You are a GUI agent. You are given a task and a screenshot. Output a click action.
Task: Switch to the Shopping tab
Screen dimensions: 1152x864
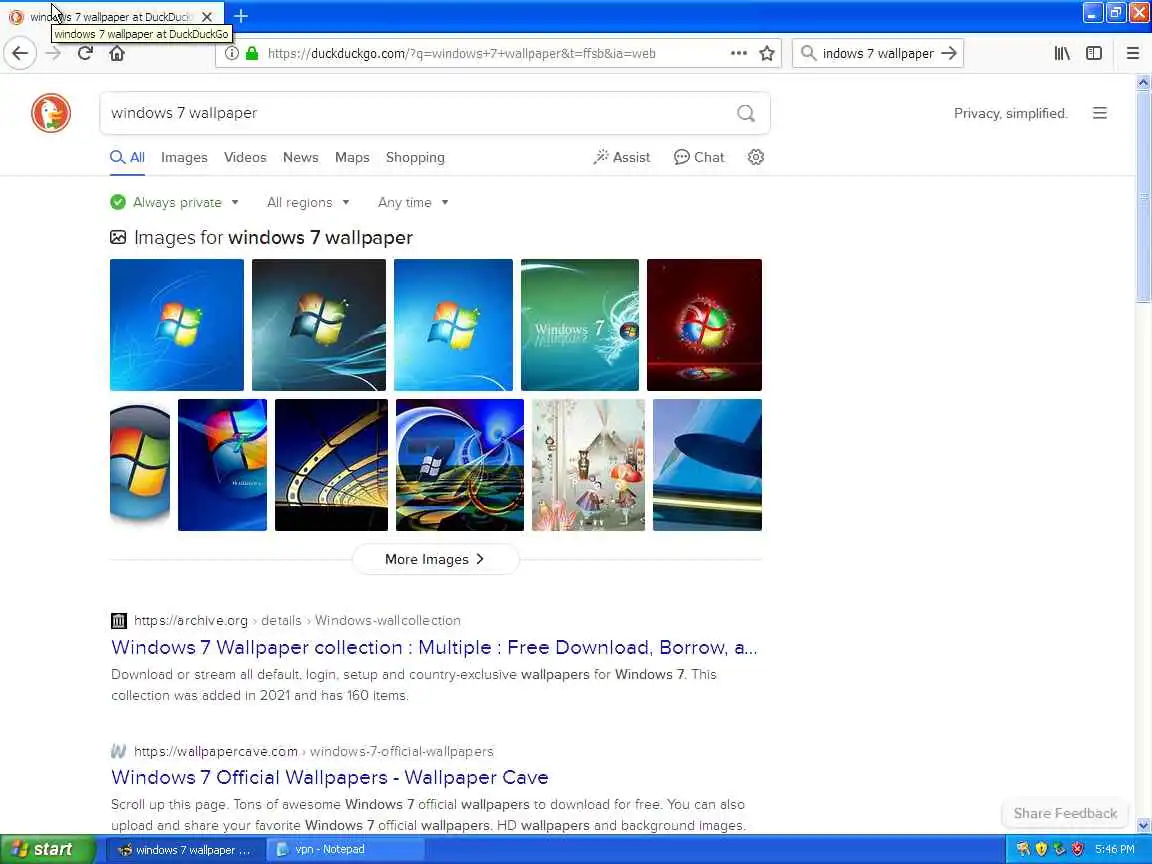(x=415, y=157)
